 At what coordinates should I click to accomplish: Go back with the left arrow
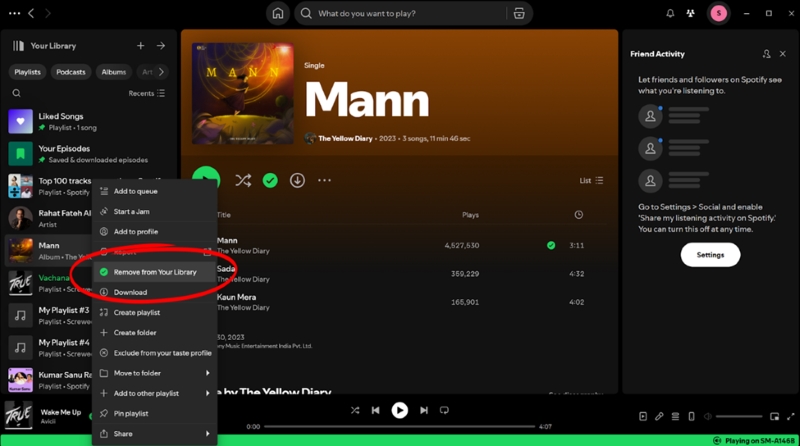click(31, 13)
